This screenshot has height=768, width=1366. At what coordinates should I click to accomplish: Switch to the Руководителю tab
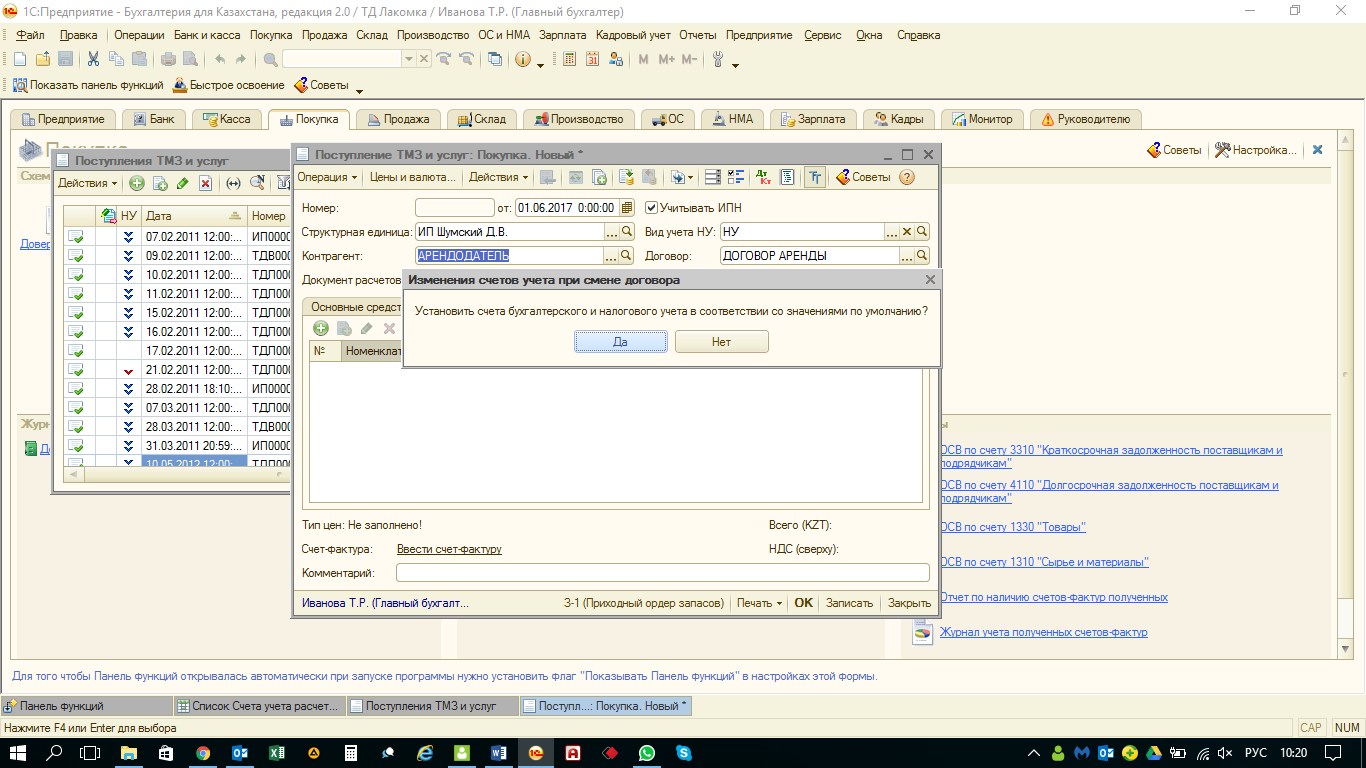[x=1086, y=119]
